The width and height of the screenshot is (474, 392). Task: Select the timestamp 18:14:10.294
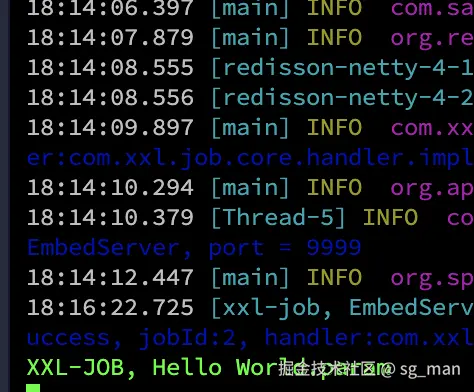(x=110, y=187)
